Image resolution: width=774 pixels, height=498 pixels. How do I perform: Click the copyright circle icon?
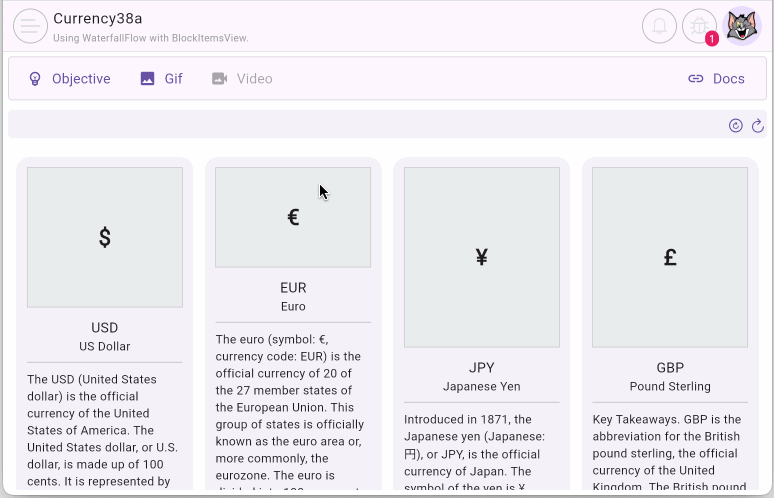click(736, 125)
